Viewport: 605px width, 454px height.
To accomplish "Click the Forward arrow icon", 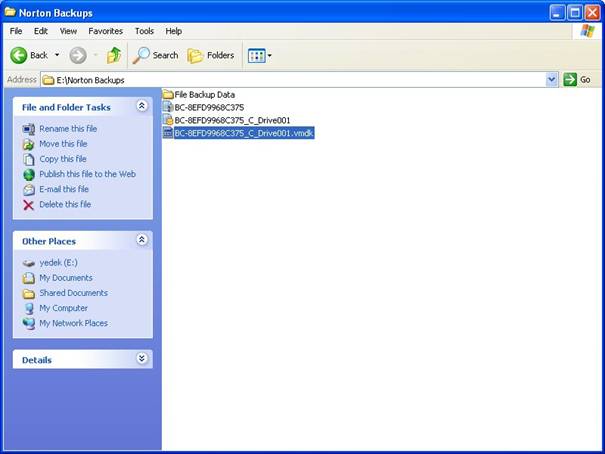I will point(78,56).
